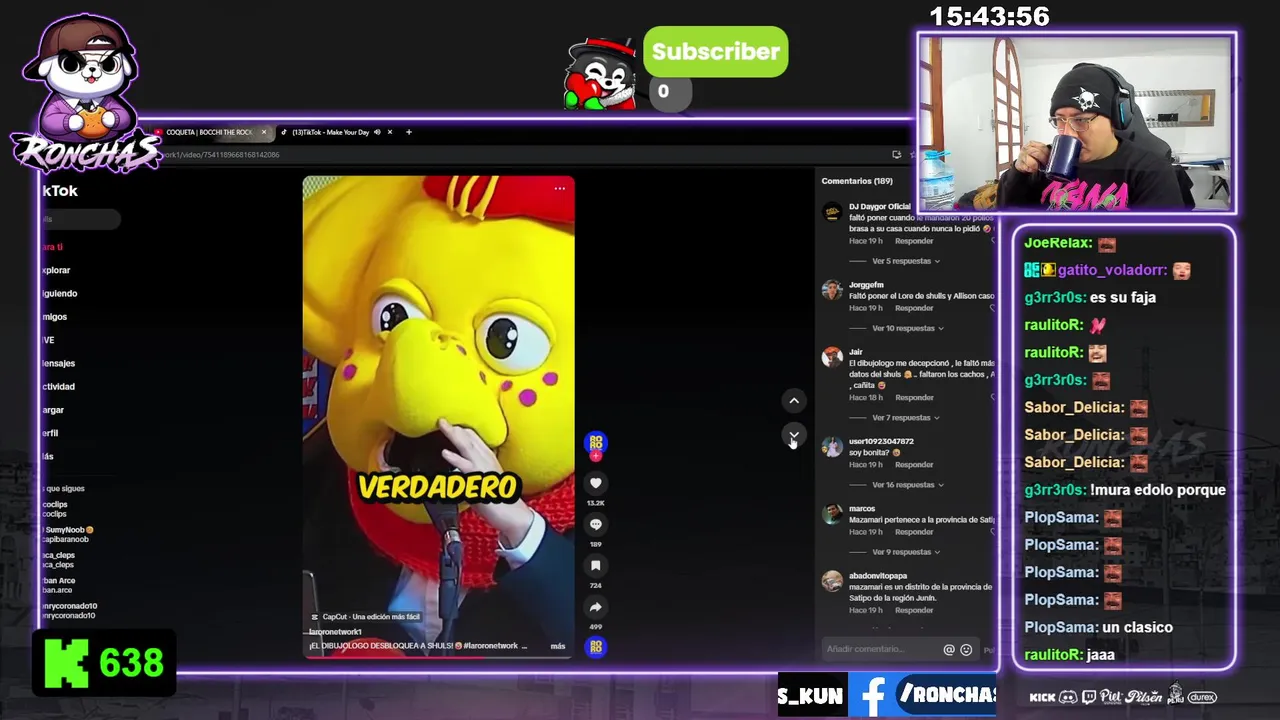Expand 'Ver 7 respuestas' under Jair
This screenshot has height=720, width=1280.
[x=906, y=417]
